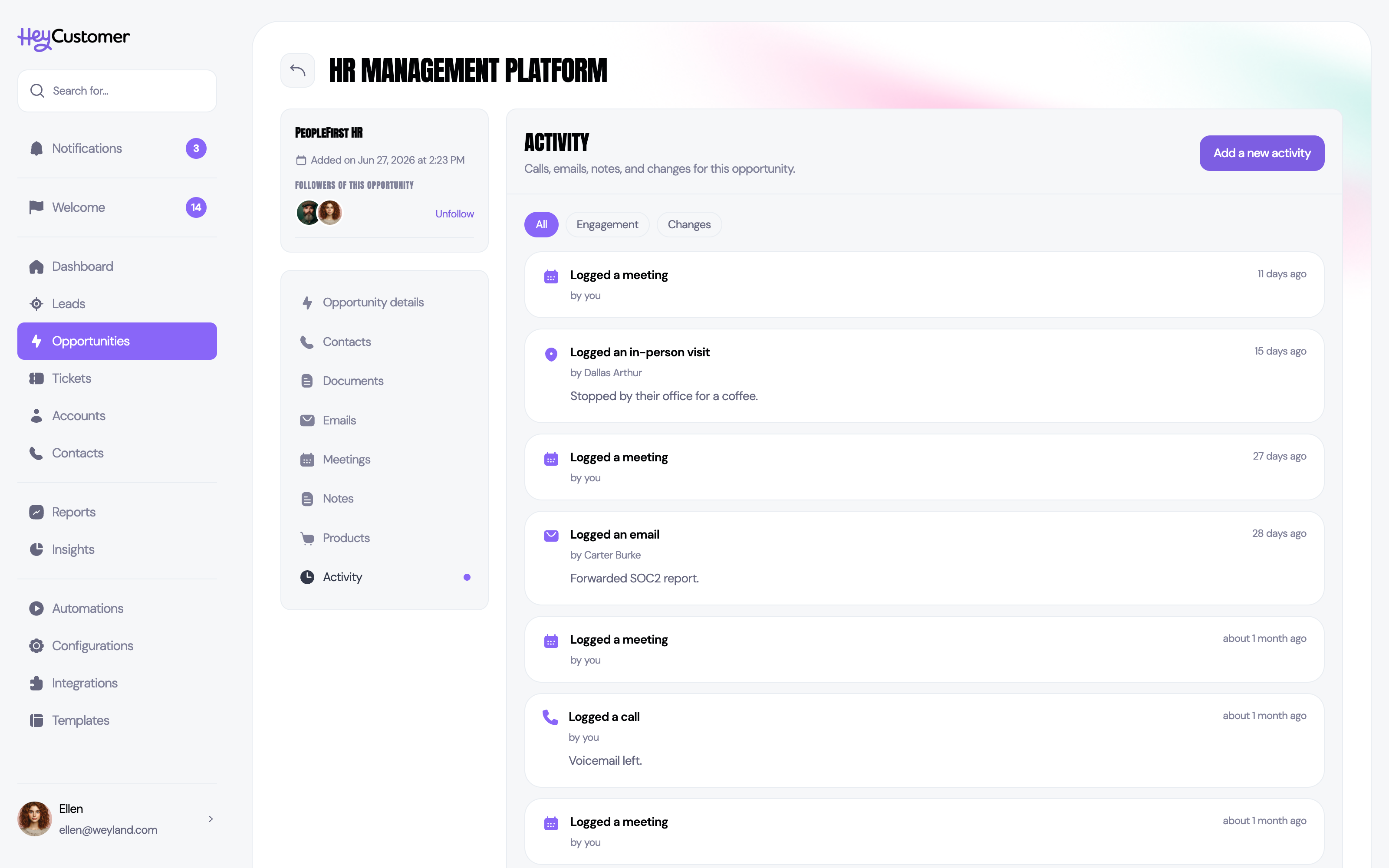
Task: Click the "15 days ago" timestamp
Action: click(1280, 352)
